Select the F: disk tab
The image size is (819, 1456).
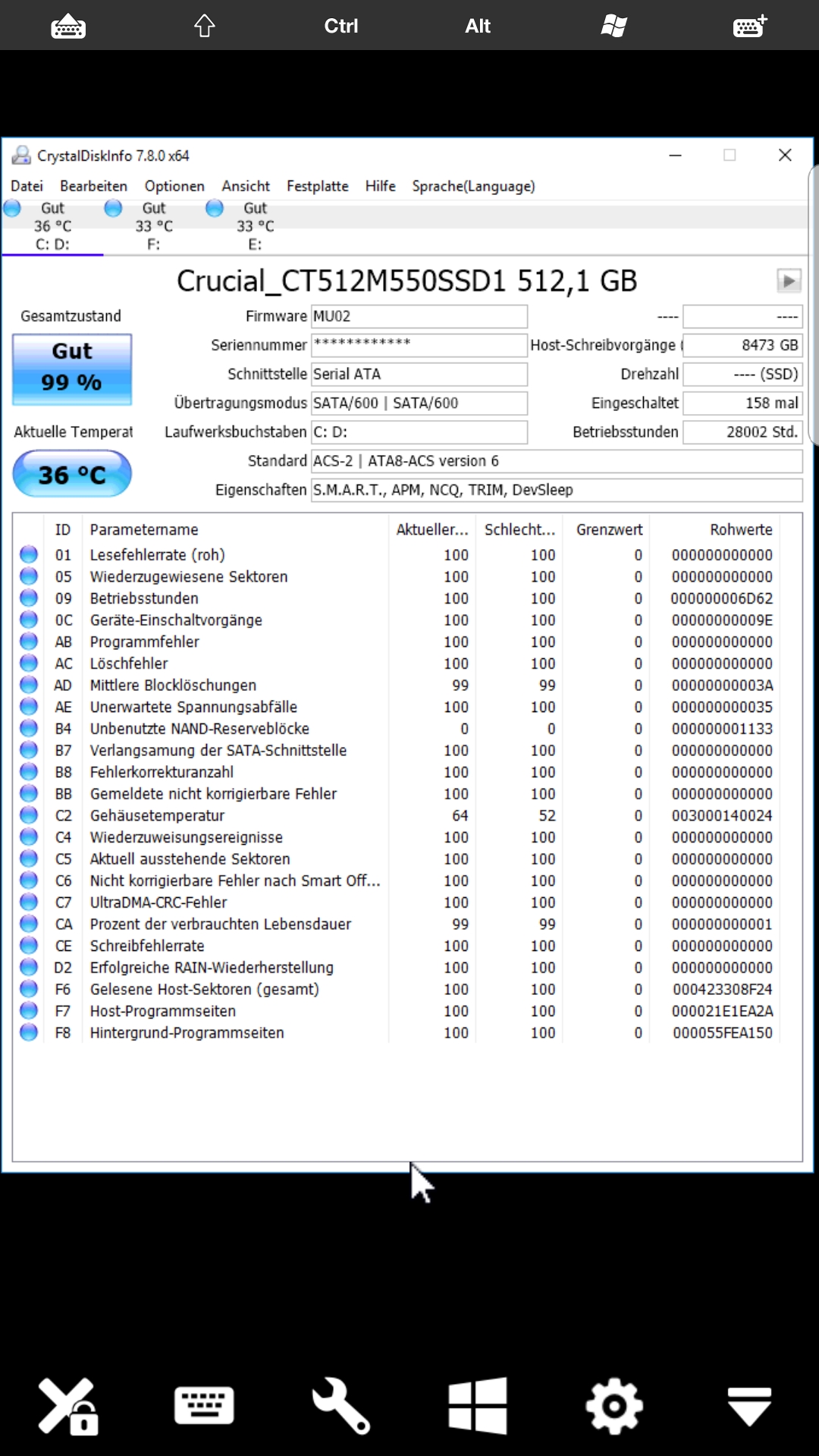[154, 226]
